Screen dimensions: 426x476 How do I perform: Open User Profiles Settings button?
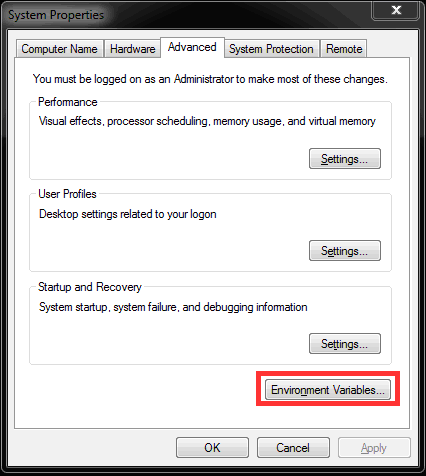[345, 250]
